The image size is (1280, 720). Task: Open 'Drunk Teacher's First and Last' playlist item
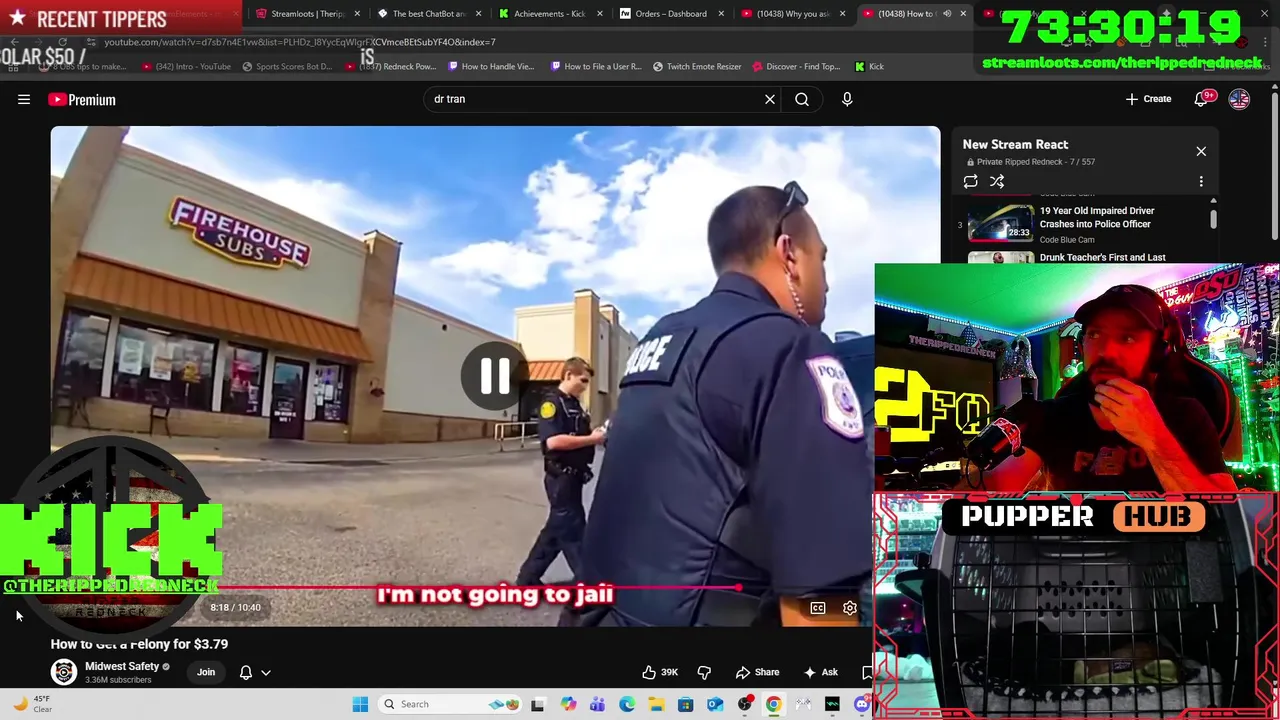point(1102,257)
